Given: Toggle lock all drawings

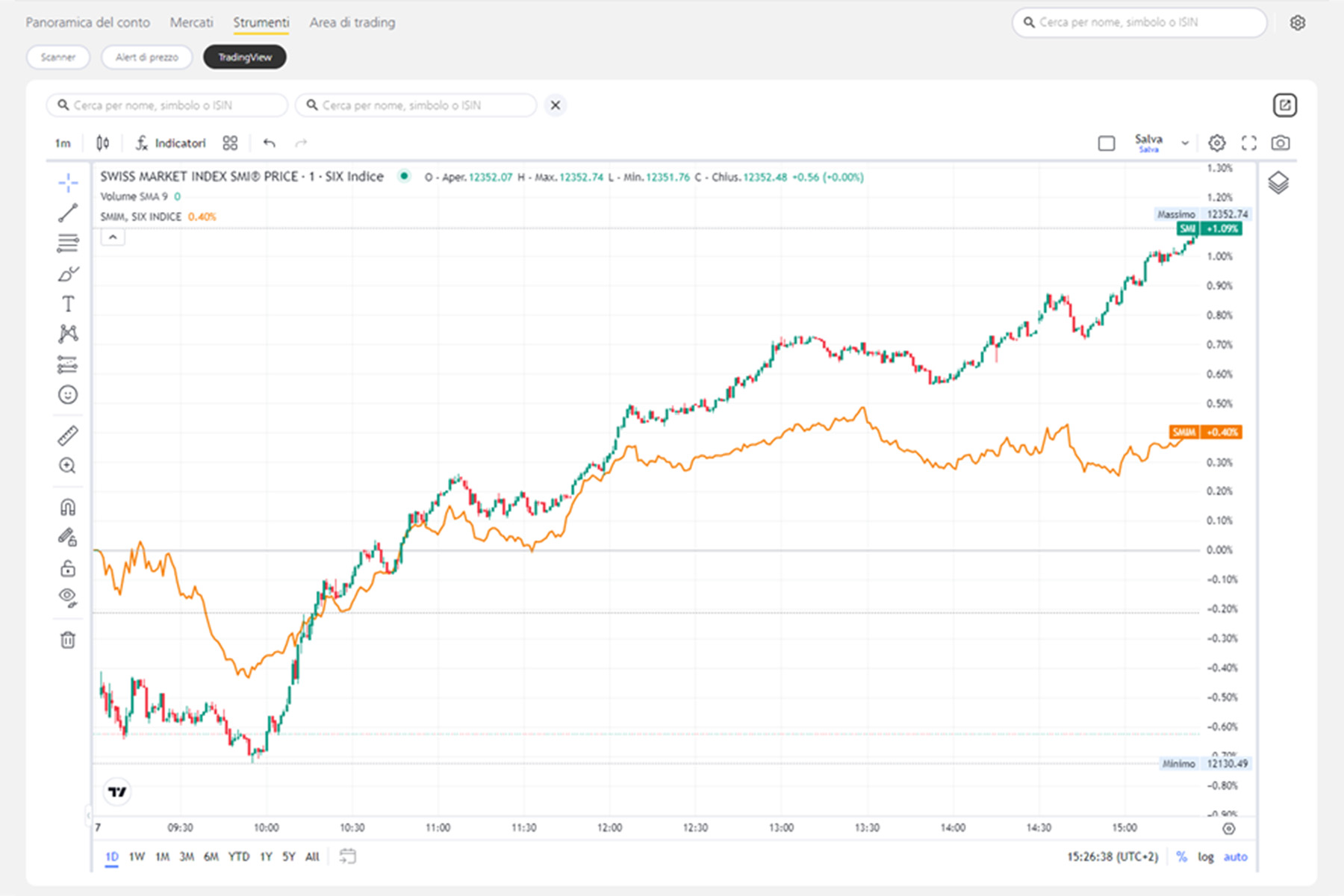Looking at the screenshot, I should [x=68, y=569].
